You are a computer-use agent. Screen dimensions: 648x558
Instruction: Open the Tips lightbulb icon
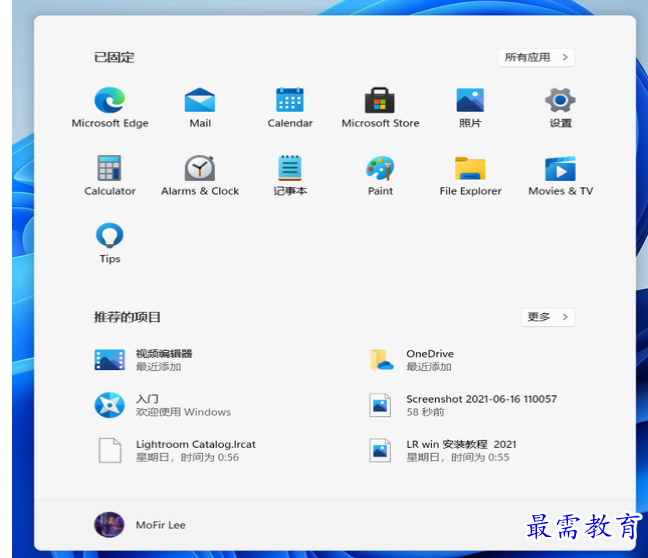point(110,236)
